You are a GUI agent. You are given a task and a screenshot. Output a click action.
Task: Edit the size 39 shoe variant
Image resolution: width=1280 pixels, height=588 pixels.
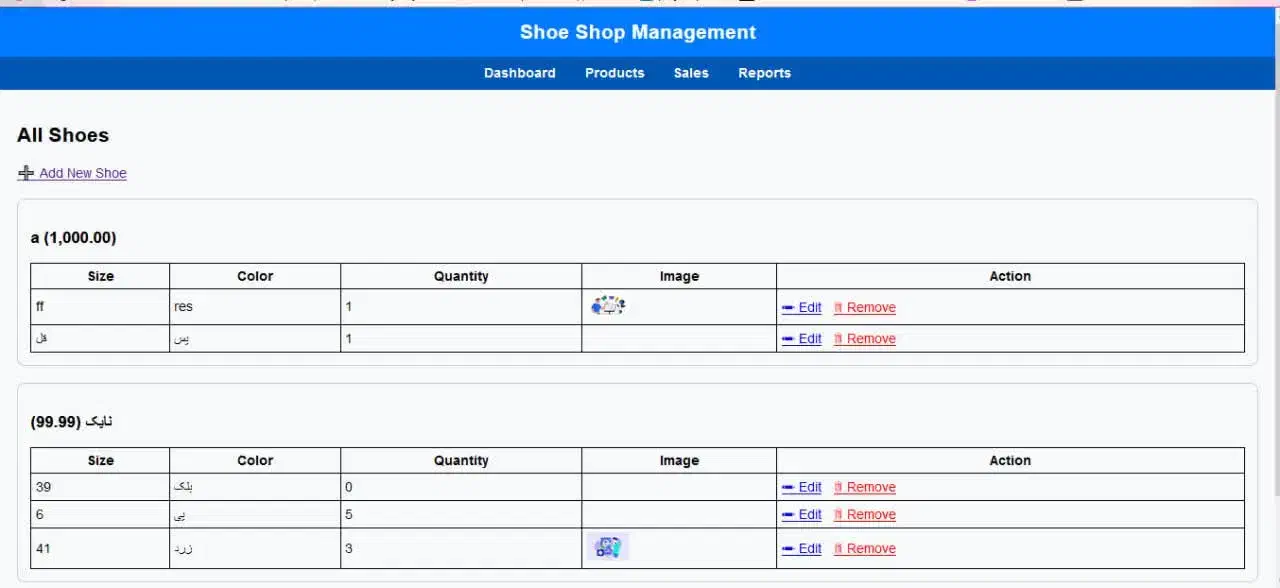coord(801,487)
